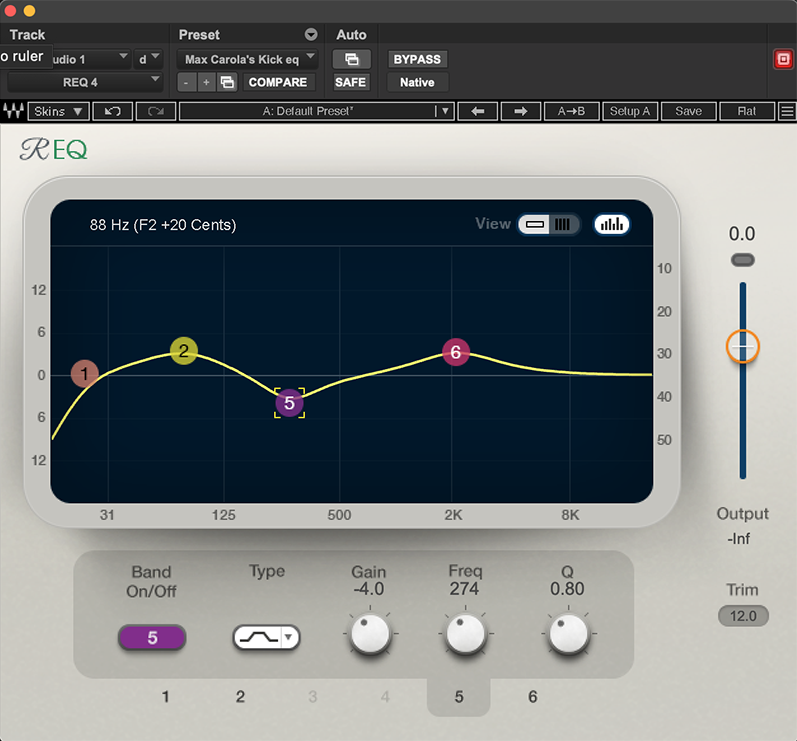Toggle the spectrum analyzer view icon
Viewport: 797px width, 741px height.
(x=611, y=224)
